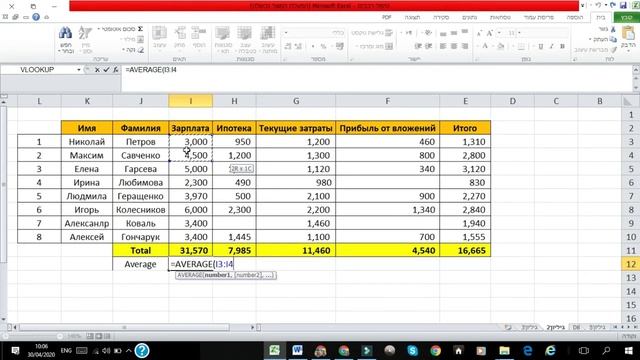Open Insert Function fx button

116,70
